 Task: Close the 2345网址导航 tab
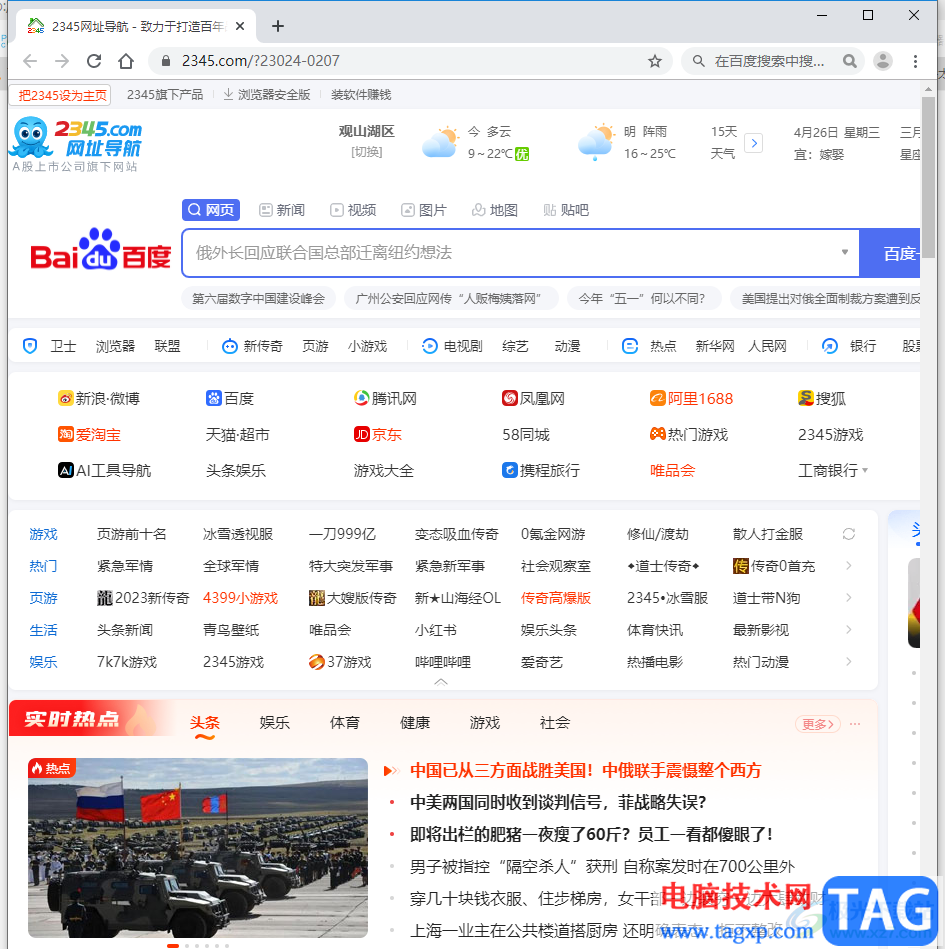(x=240, y=26)
